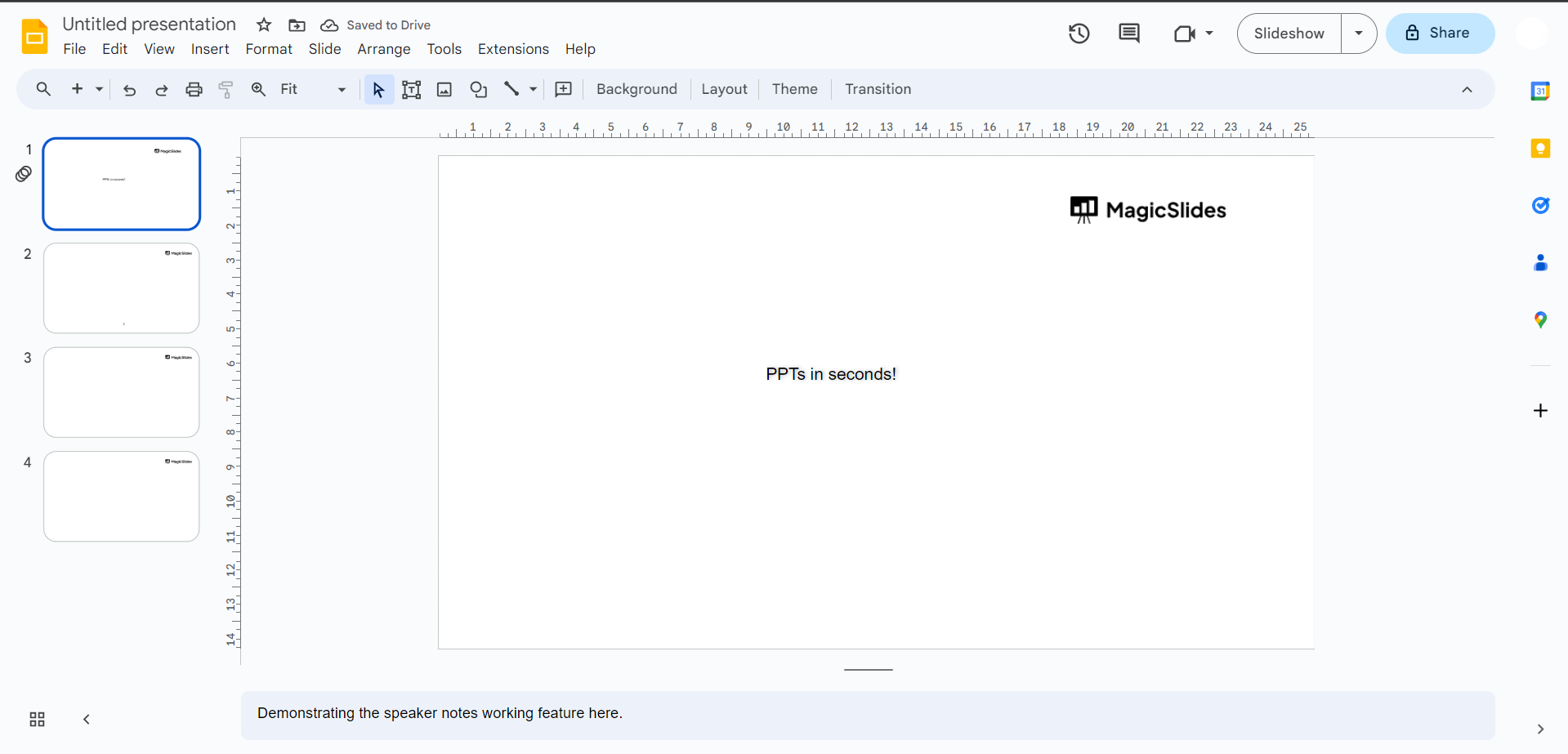Open the Slideshow options dropdown arrow
The height and width of the screenshot is (754, 1568).
[1359, 33]
